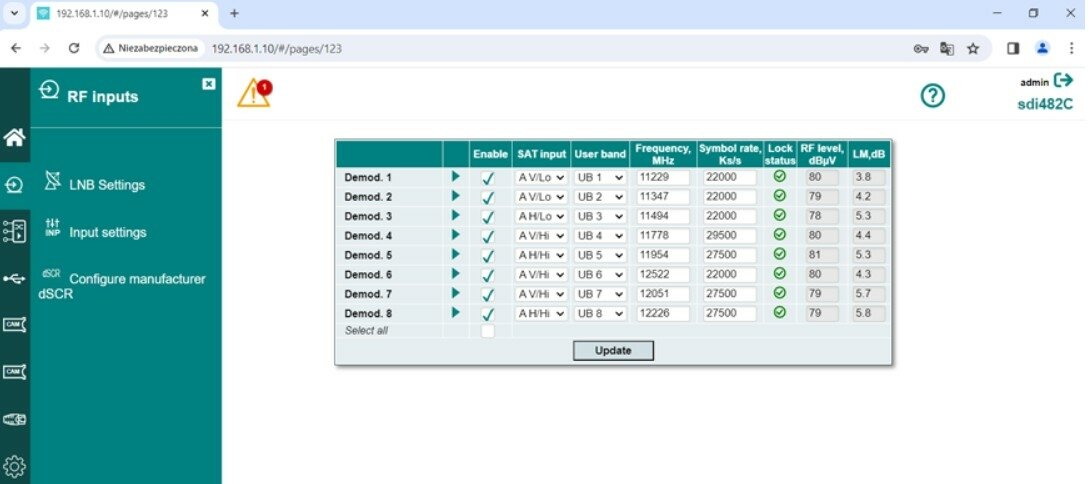Image resolution: width=1089 pixels, height=484 pixels.
Task: Expand the Demod. 6 row arrow
Action: pyautogui.click(x=456, y=274)
